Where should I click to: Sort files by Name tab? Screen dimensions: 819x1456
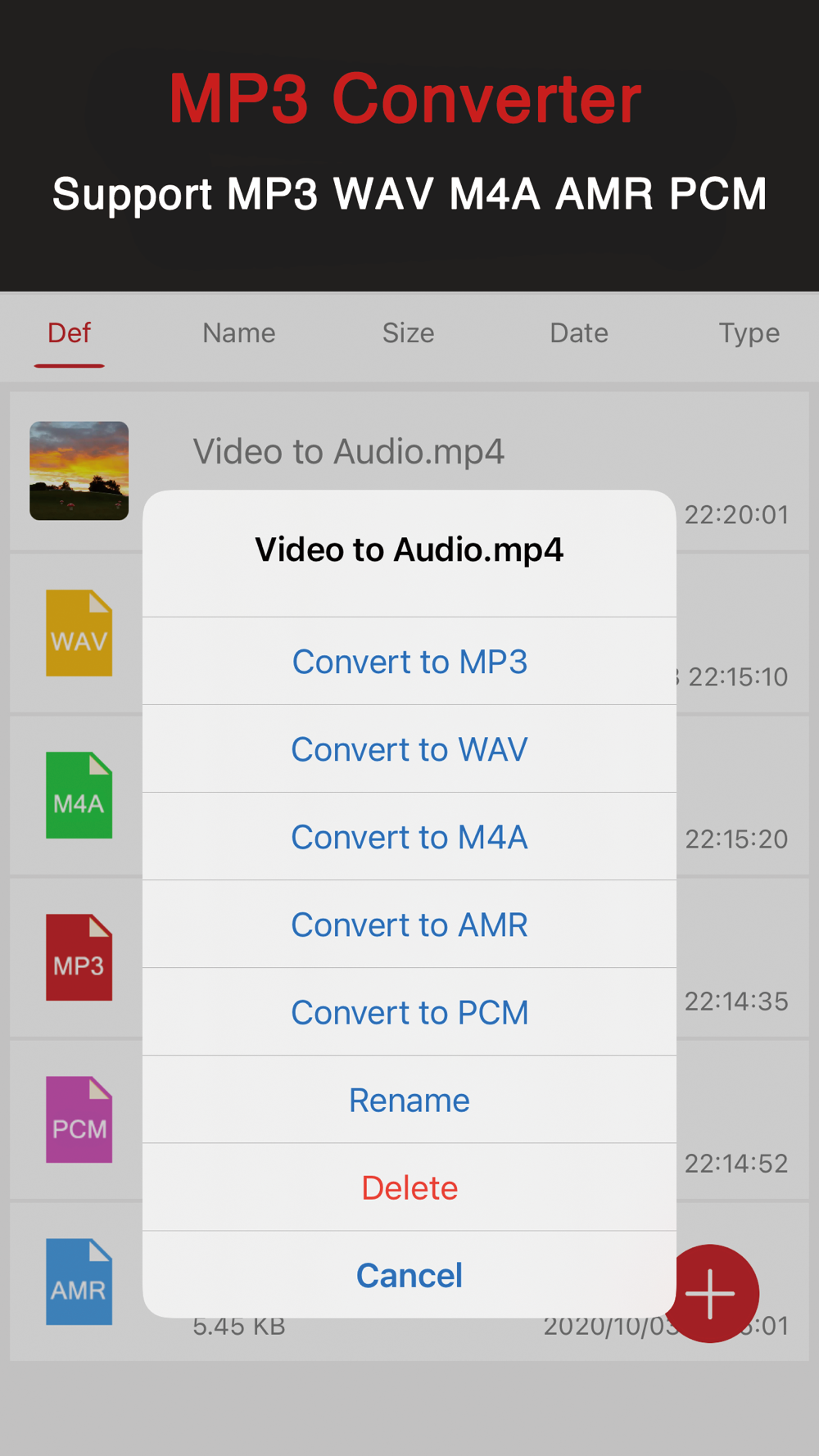[x=239, y=333]
